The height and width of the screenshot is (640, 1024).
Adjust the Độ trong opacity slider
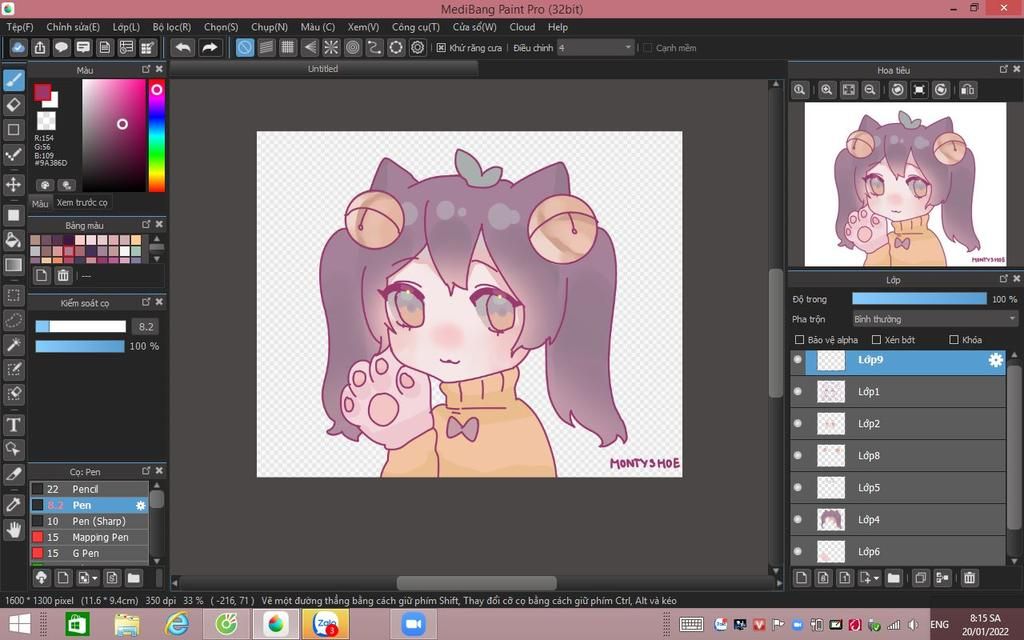click(x=919, y=298)
